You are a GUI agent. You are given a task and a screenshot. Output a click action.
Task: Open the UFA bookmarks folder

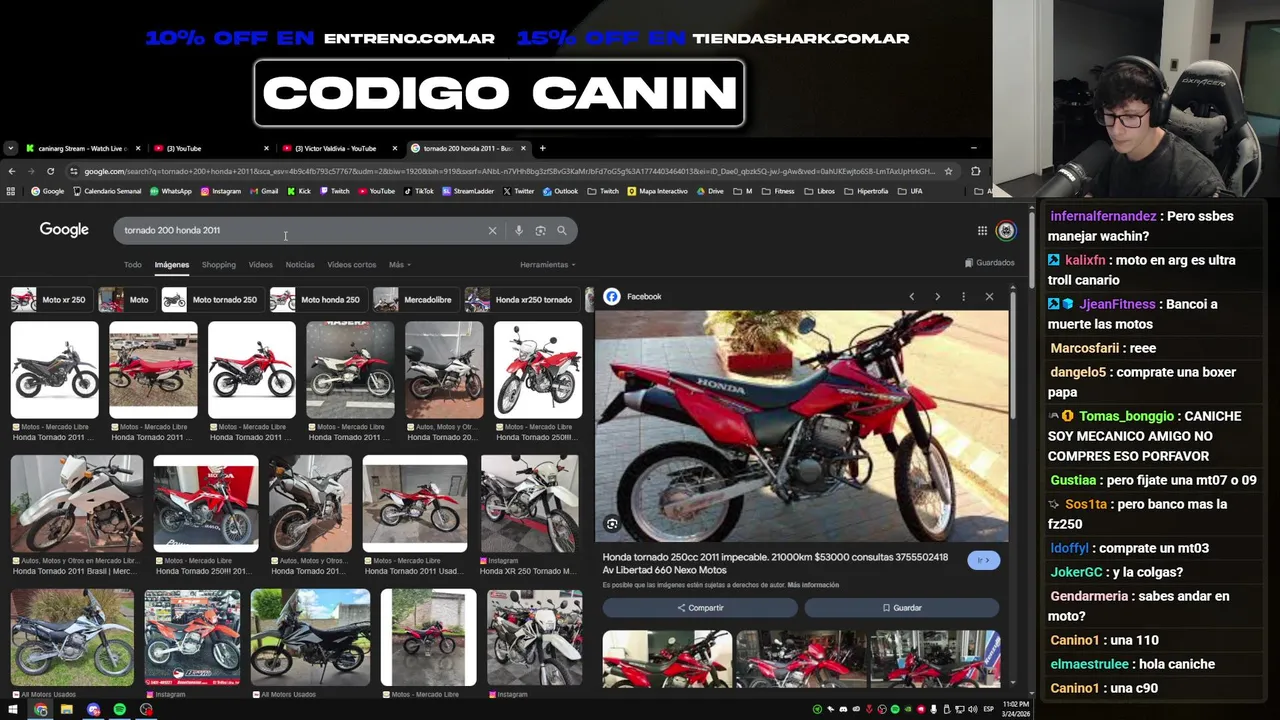[910, 191]
